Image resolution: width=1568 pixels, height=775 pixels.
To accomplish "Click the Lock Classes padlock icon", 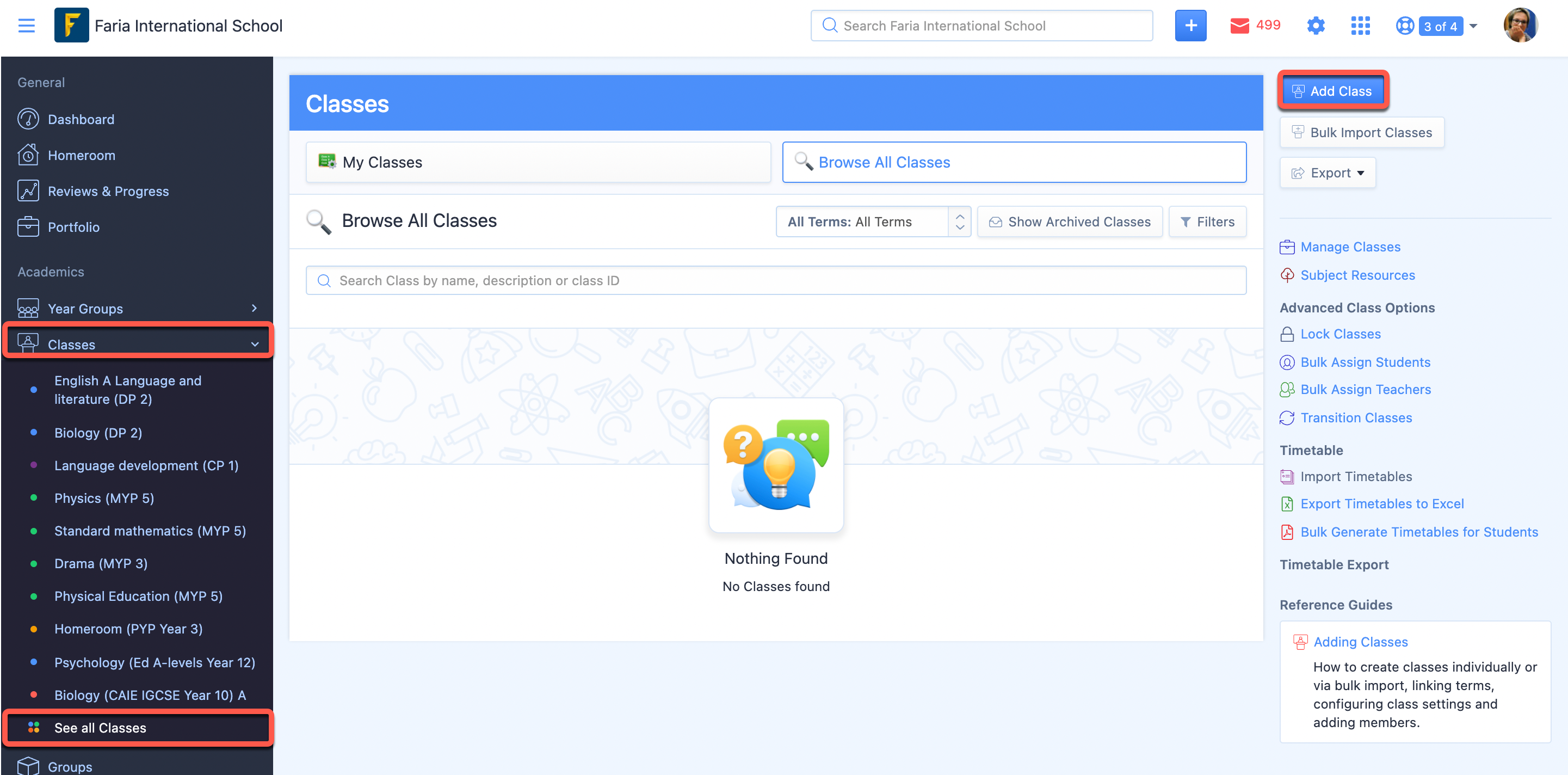I will coord(1287,334).
